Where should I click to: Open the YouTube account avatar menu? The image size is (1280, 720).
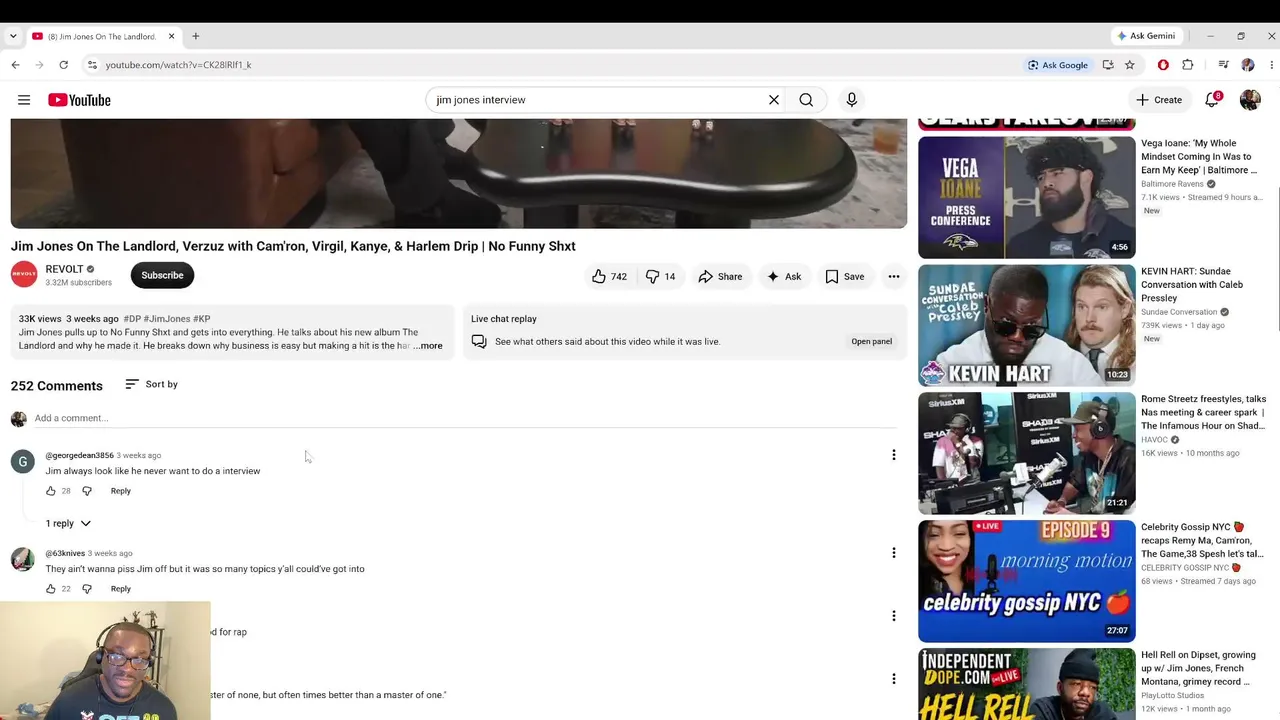tap(1250, 100)
